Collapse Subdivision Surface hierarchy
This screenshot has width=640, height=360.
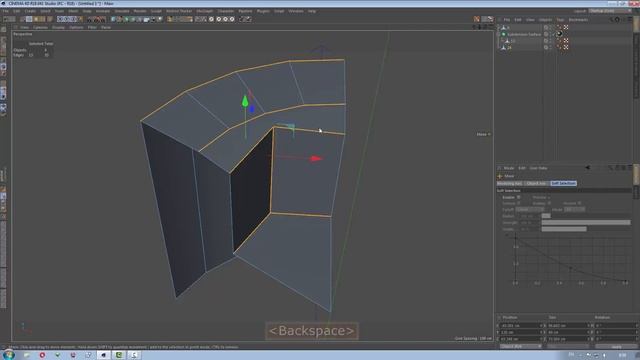point(498,34)
